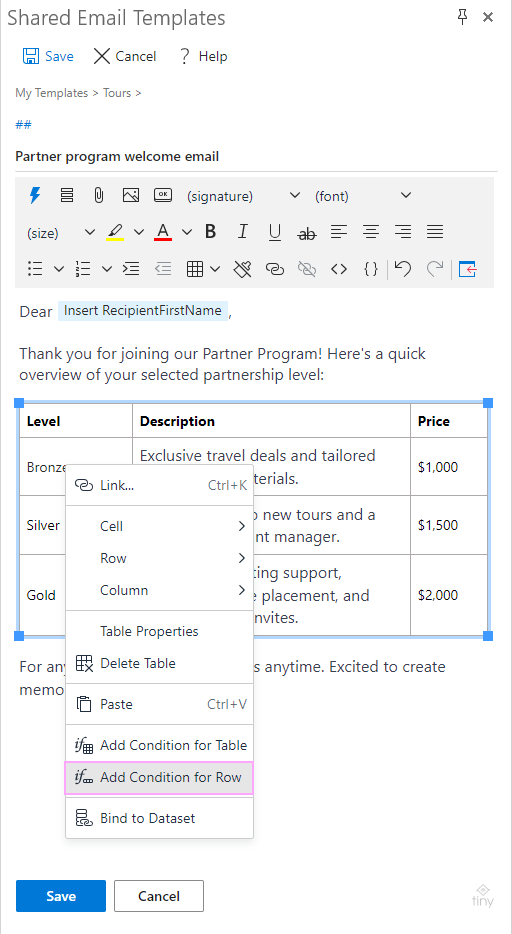Toggle italic formatting
Image resolution: width=512 pixels, height=934 pixels.
[242, 232]
